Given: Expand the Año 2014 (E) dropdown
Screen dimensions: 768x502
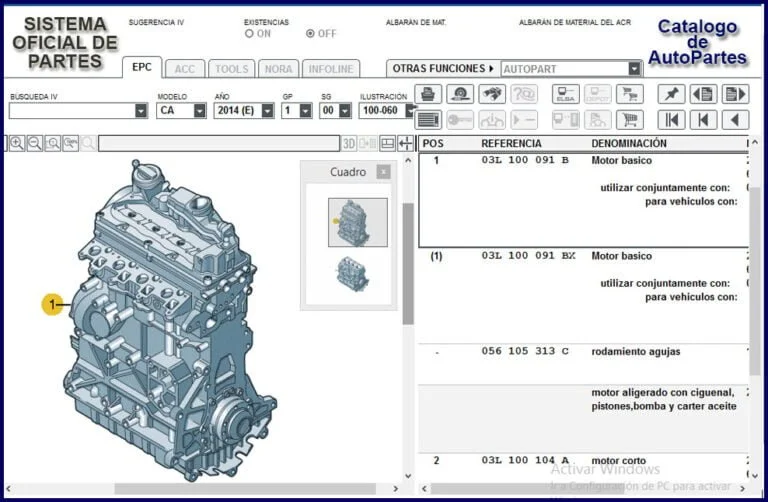Looking at the screenshot, I should tap(267, 111).
